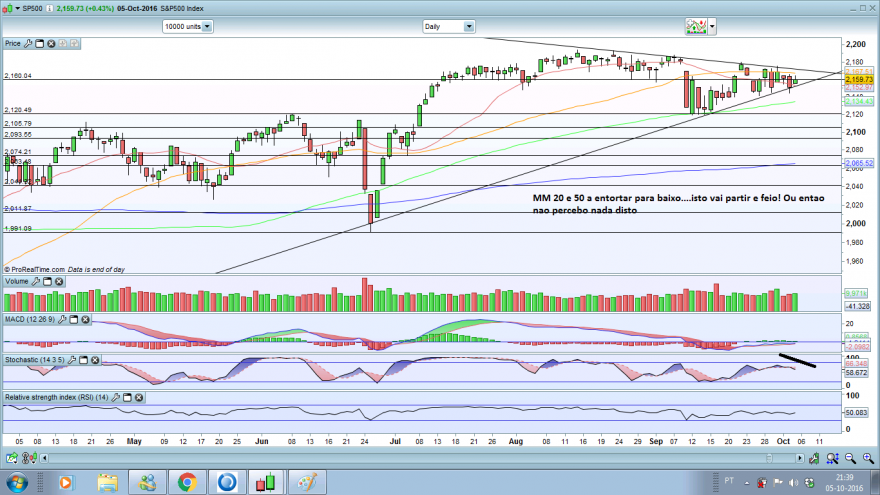Open Volume indicator settings wrench
The height and width of the screenshot is (495, 880).
click(36, 281)
